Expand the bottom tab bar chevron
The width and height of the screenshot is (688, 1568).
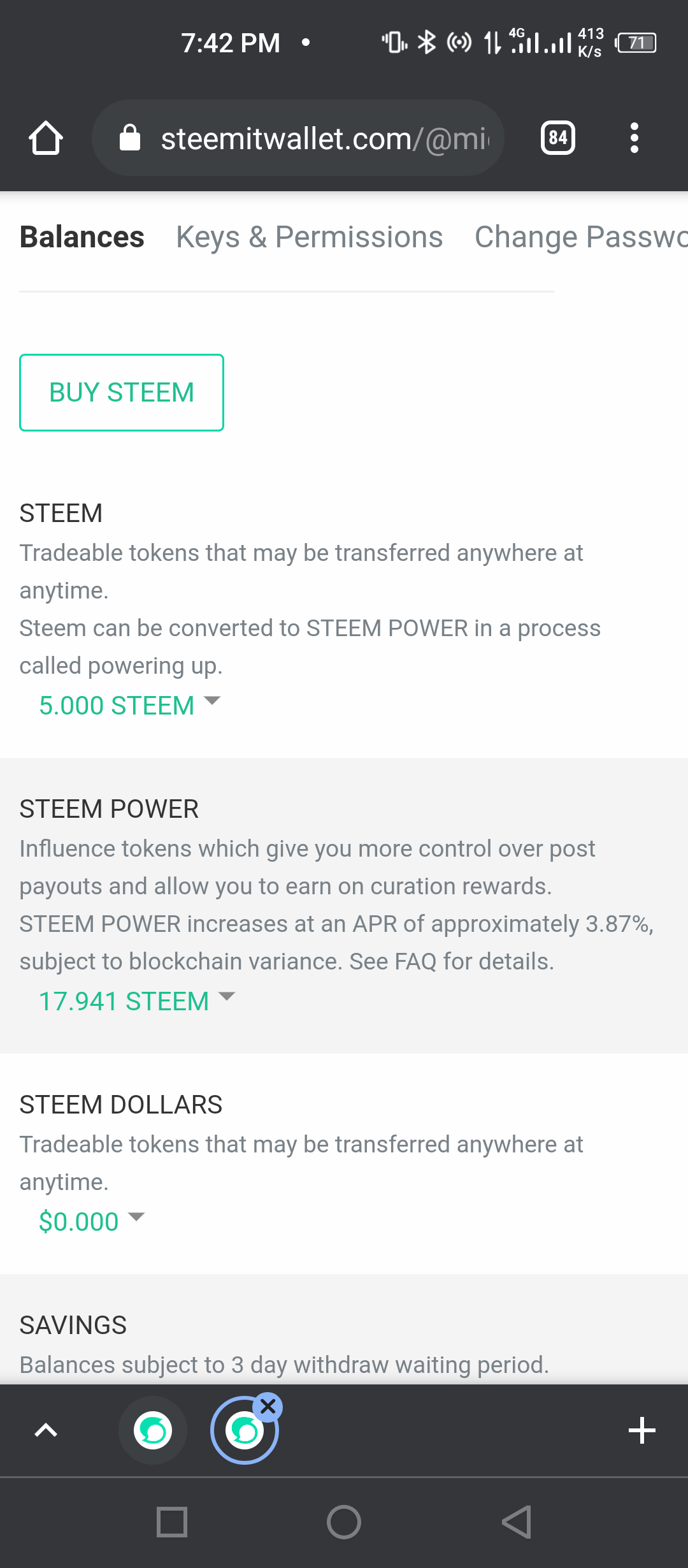(x=46, y=1430)
